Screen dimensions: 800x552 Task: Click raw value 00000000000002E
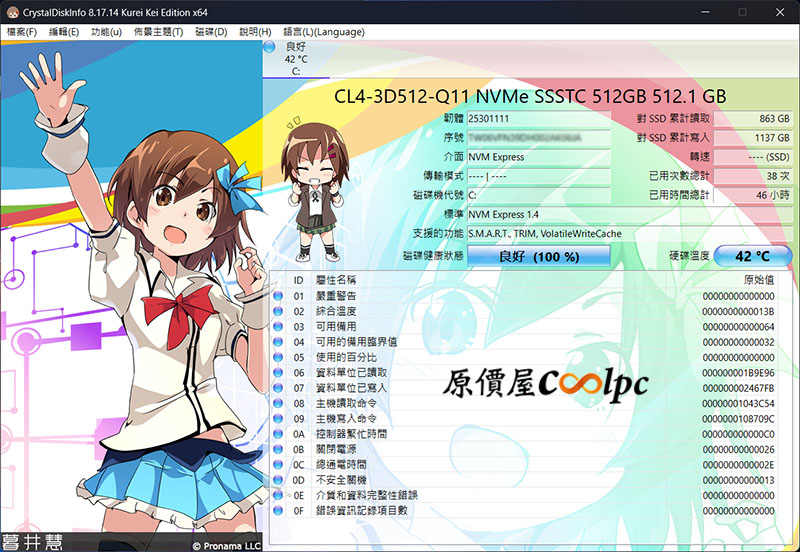coord(738,464)
